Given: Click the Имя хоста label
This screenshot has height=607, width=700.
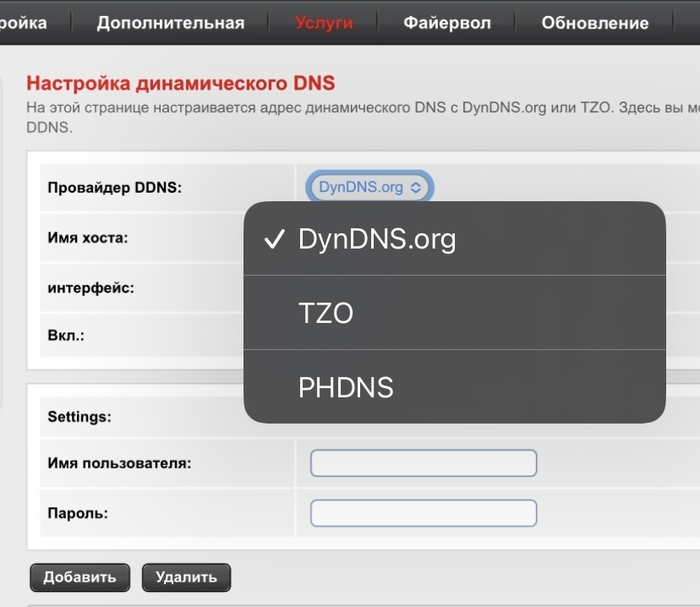Looking at the screenshot, I should (87, 238).
